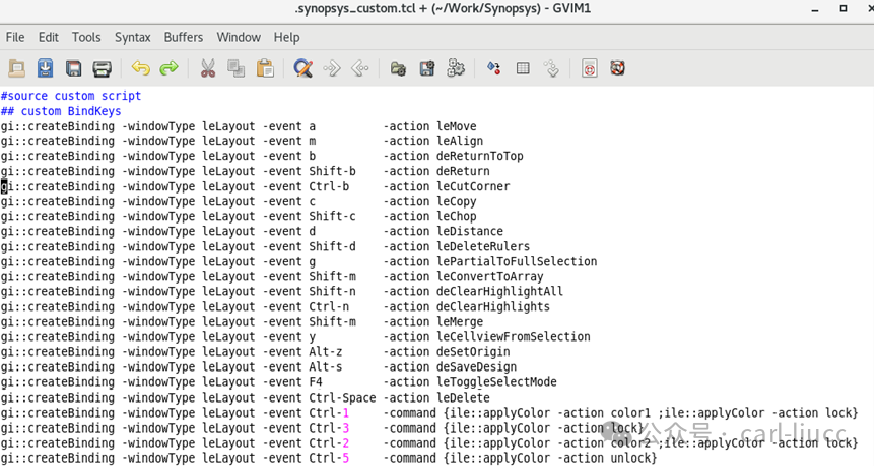Click the Find Previous arrow icon
This screenshot has width=874, height=468.
click(x=360, y=69)
